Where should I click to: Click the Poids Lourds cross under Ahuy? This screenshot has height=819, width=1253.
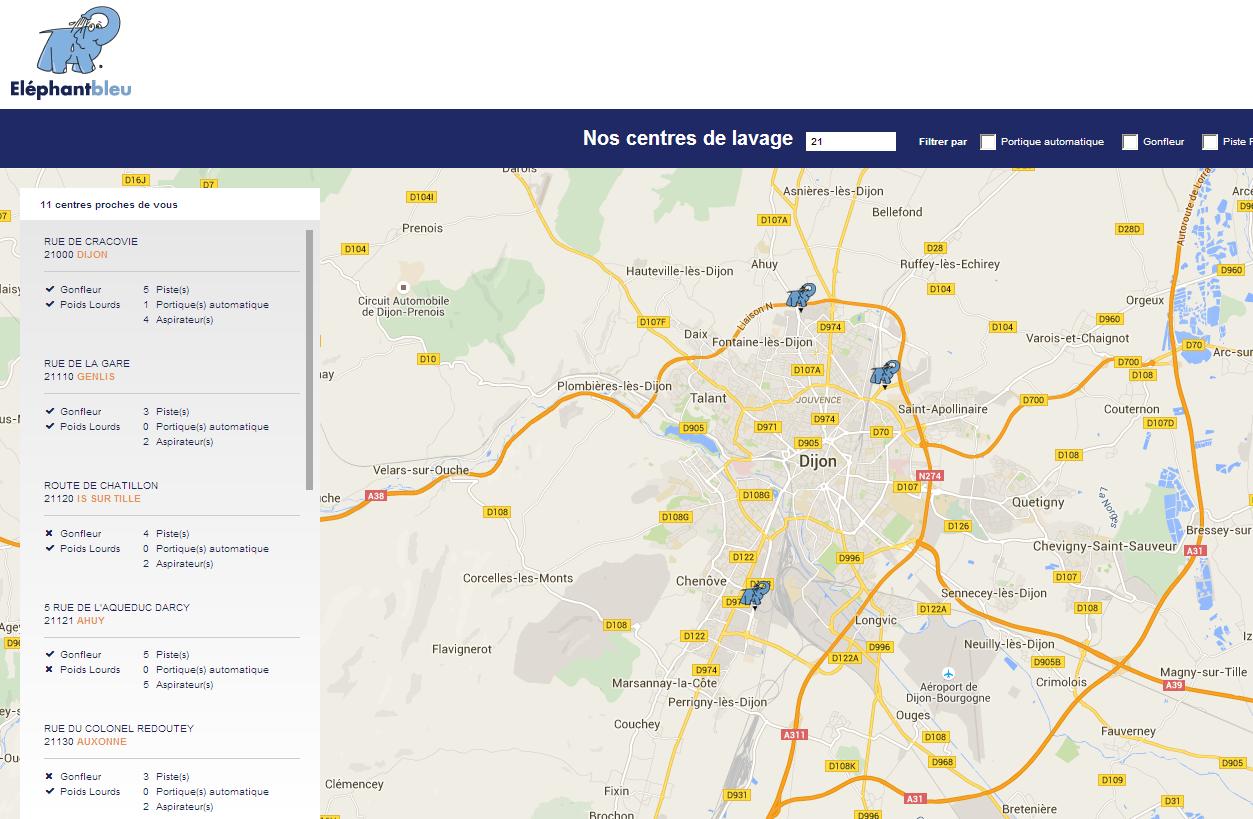(x=49, y=669)
